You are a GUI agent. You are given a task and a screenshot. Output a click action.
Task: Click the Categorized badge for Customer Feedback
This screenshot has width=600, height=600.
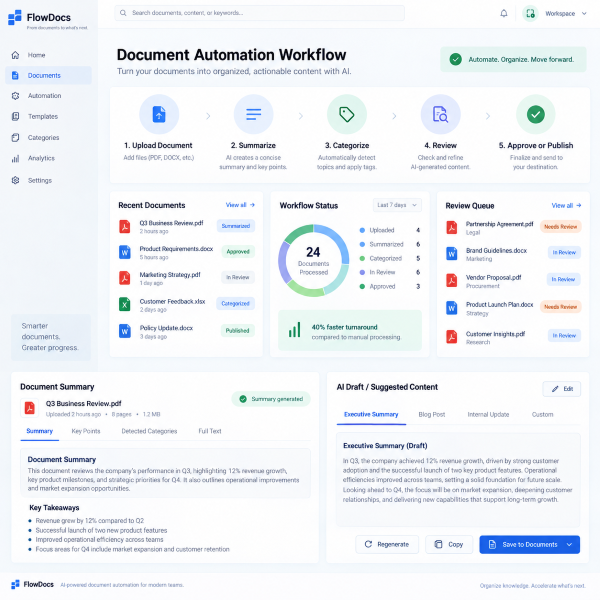(235, 303)
